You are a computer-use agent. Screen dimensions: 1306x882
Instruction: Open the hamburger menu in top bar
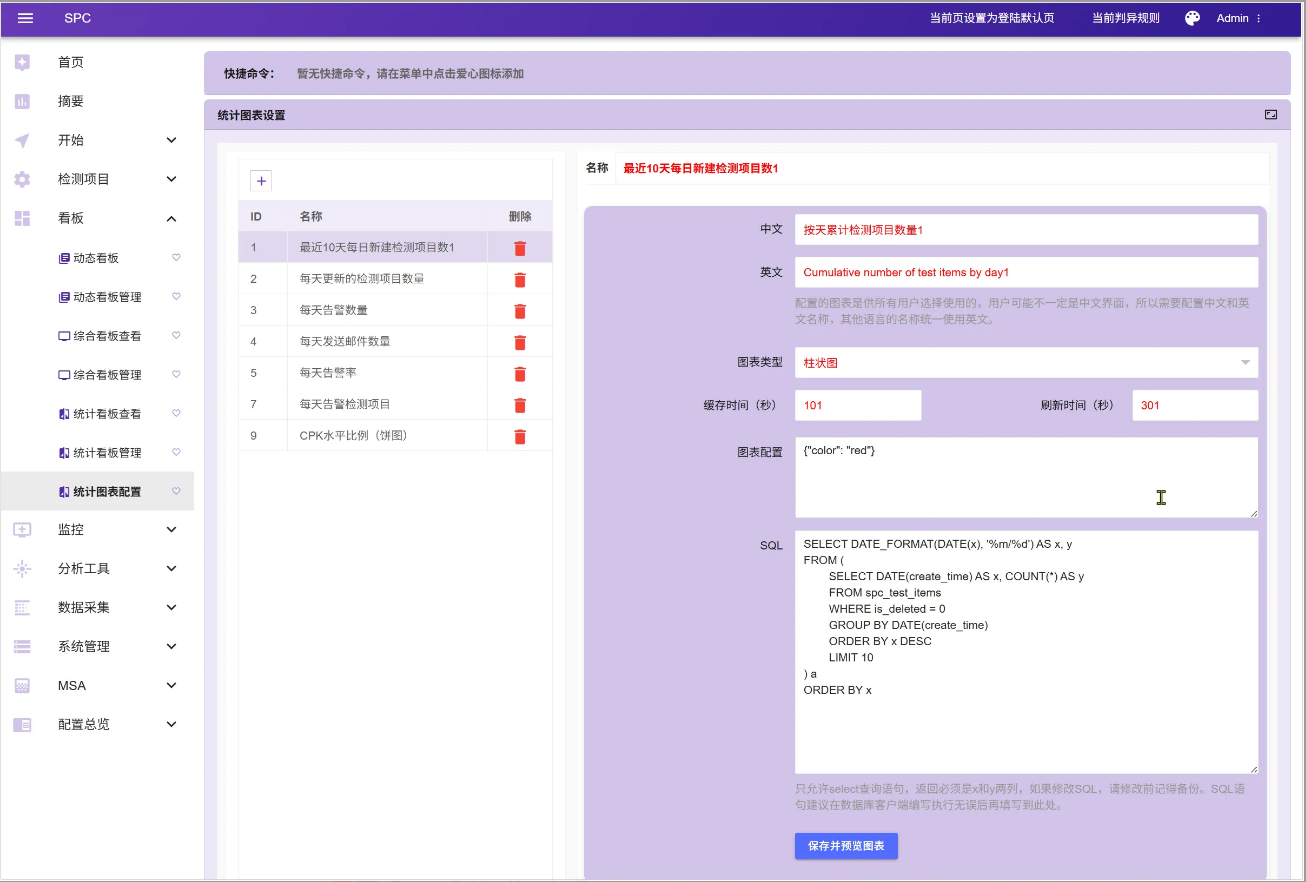[26, 18]
